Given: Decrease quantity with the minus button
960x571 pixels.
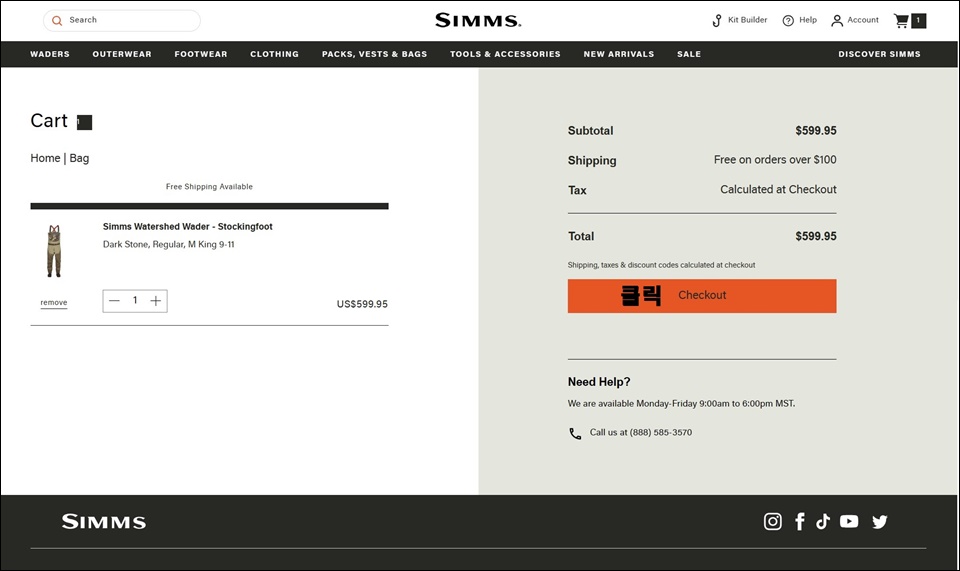Looking at the screenshot, I should point(114,300).
